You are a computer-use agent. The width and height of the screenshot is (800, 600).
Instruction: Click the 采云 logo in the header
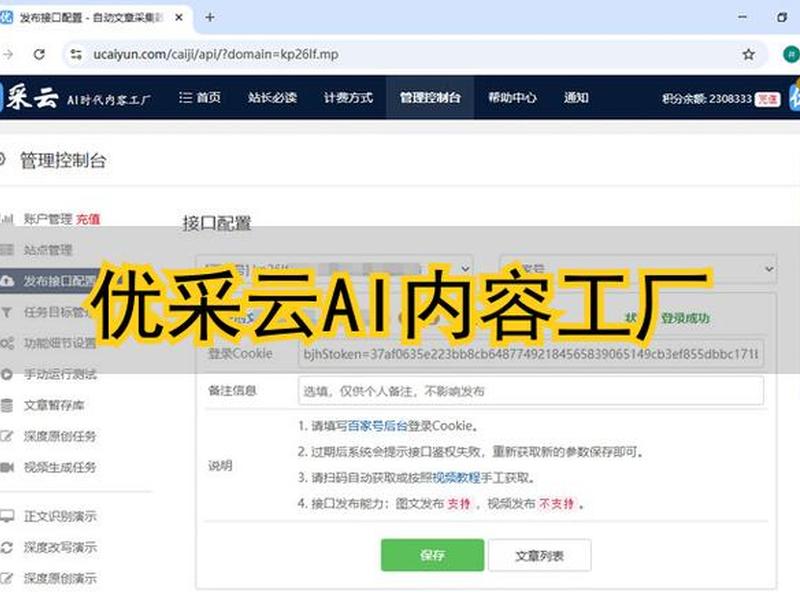click(32, 97)
